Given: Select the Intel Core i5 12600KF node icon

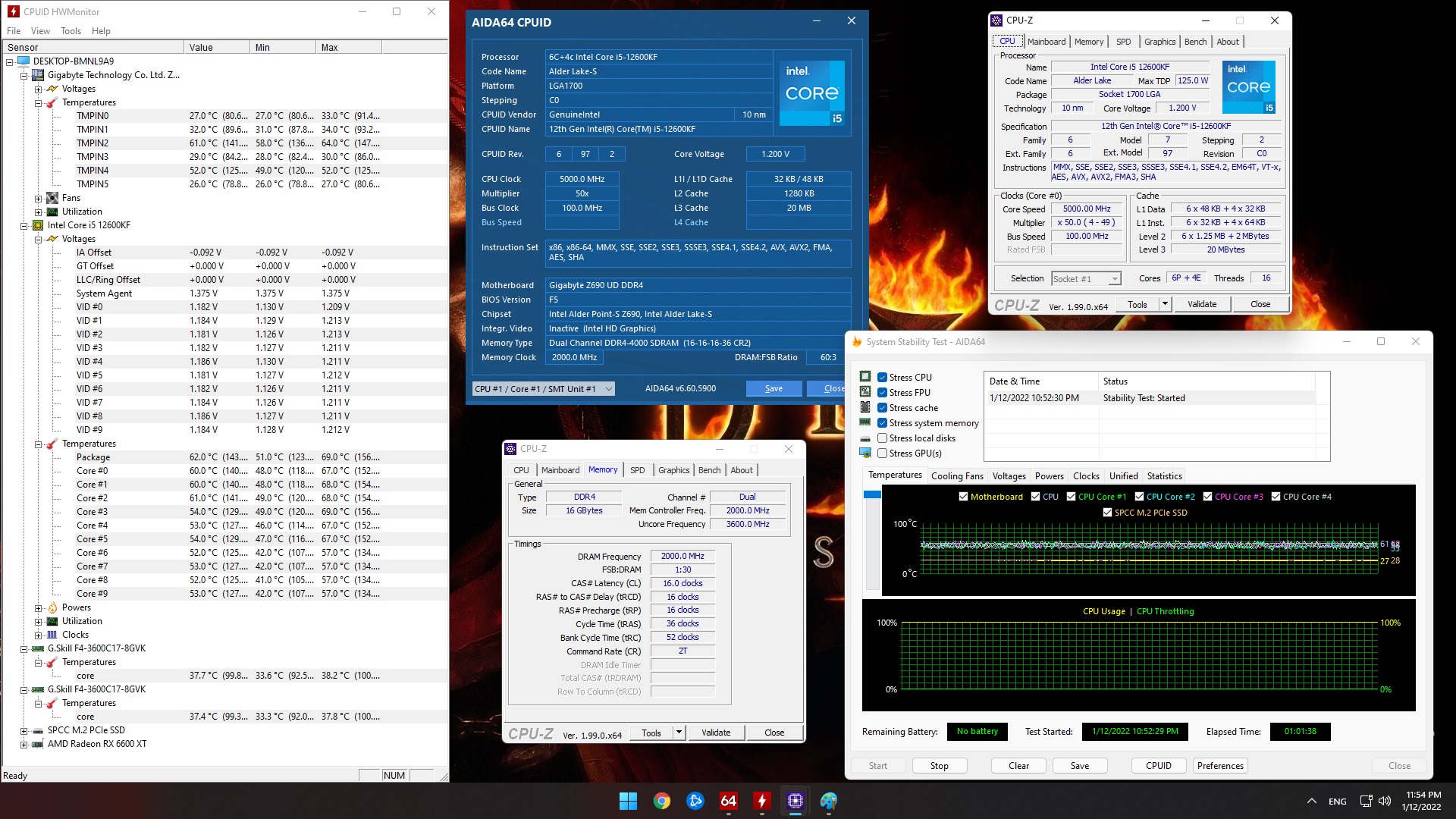Looking at the screenshot, I should pyautogui.click(x=38, y=225).
